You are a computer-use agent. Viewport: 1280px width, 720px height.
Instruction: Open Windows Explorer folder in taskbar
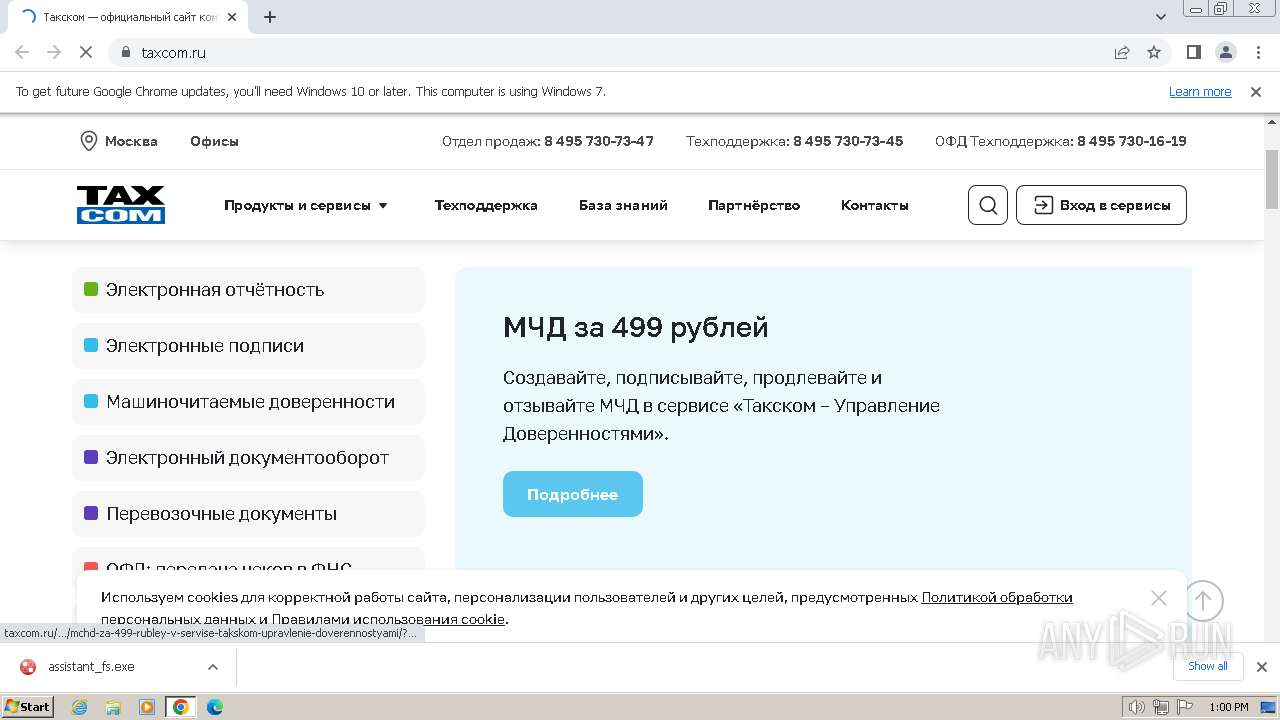(x=113, y=707)
